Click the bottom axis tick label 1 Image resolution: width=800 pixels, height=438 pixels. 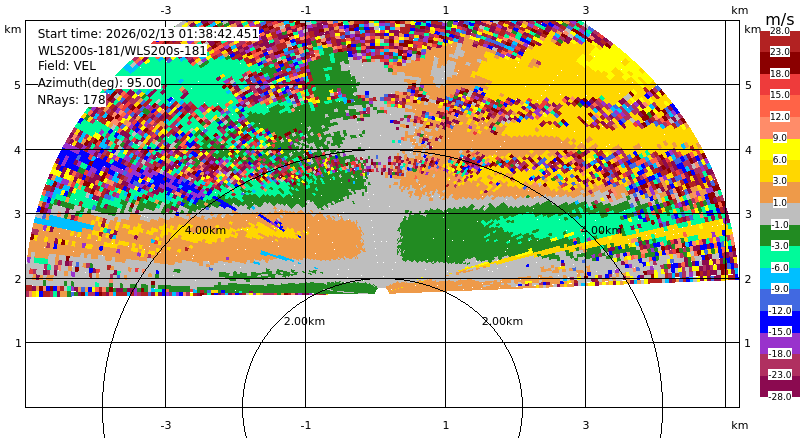coord(445,425)
